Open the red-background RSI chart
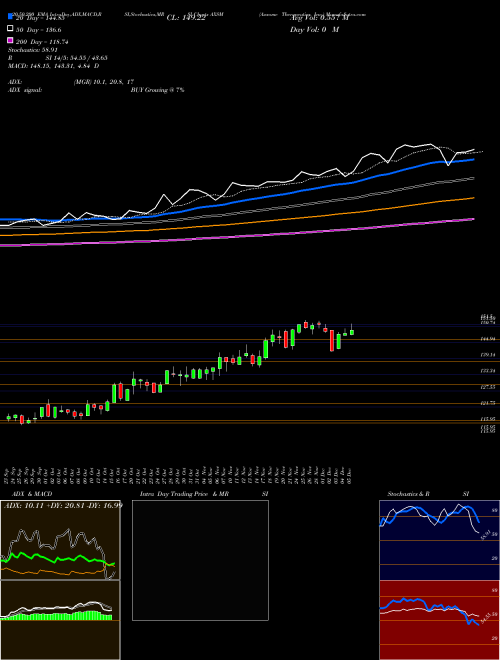The width and height of the screenshot is (500, 660). point(439,620)
